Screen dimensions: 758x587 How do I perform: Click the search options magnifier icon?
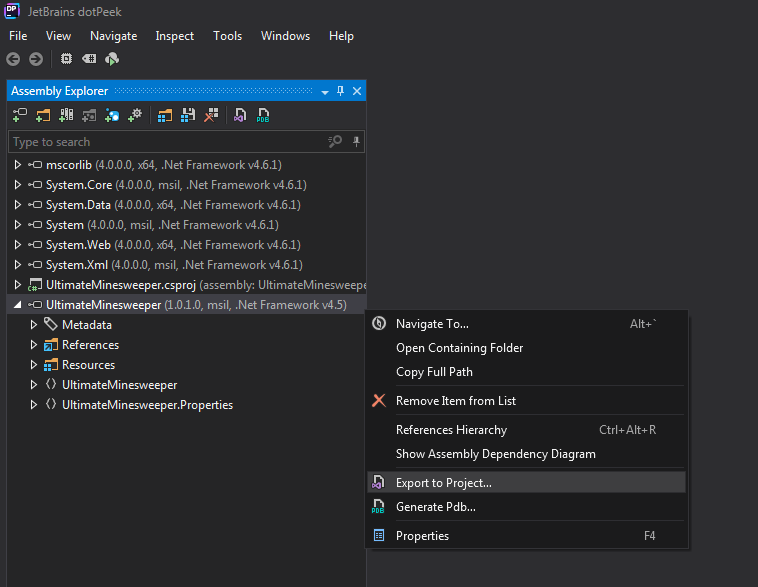pos(335,141)
